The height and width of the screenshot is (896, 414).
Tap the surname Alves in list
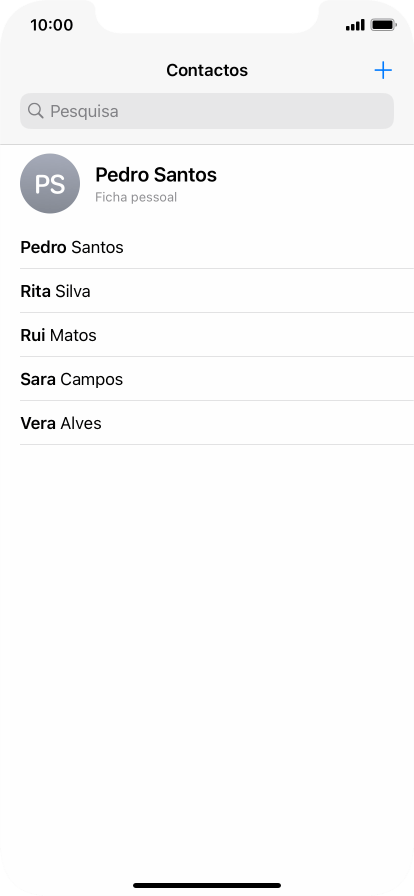tap(81, 423)
